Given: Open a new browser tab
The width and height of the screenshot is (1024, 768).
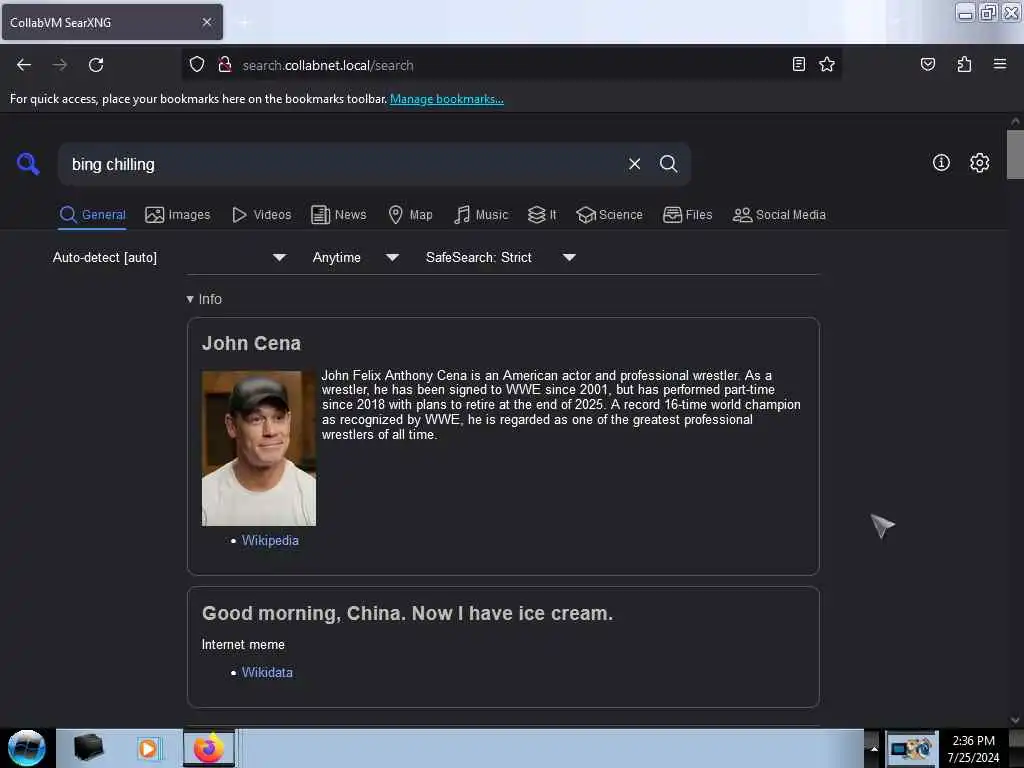Looking at the screenshot, I should coord(244,23).
